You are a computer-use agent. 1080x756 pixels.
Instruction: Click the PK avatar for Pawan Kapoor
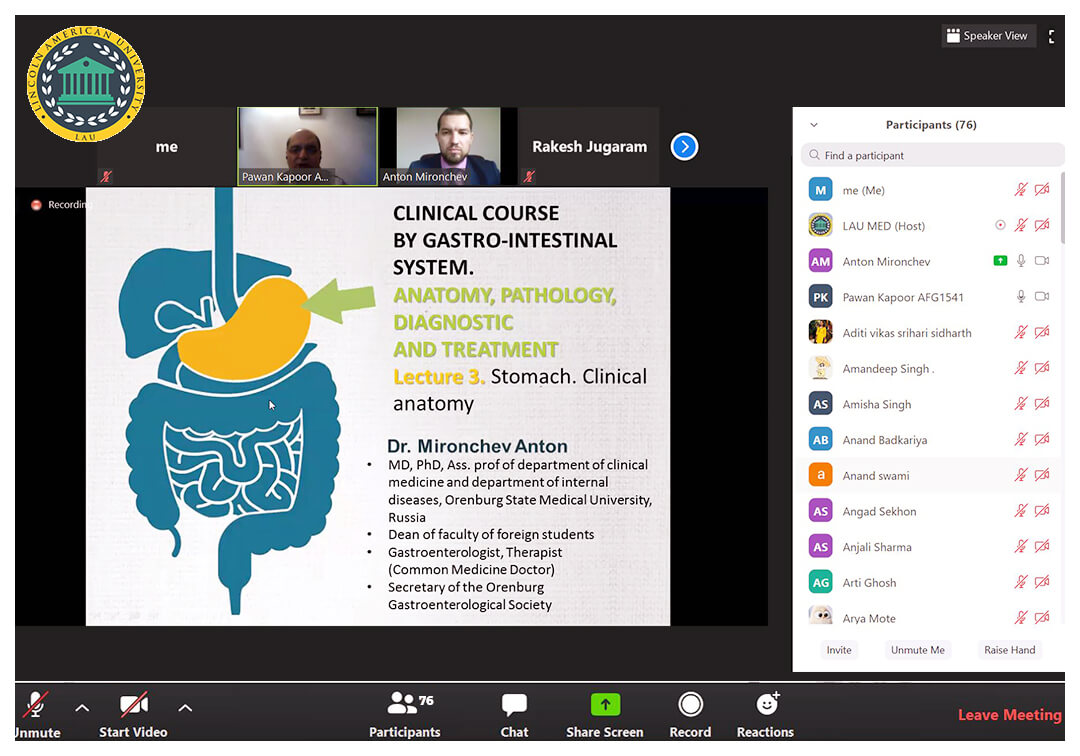pos(820,297)
